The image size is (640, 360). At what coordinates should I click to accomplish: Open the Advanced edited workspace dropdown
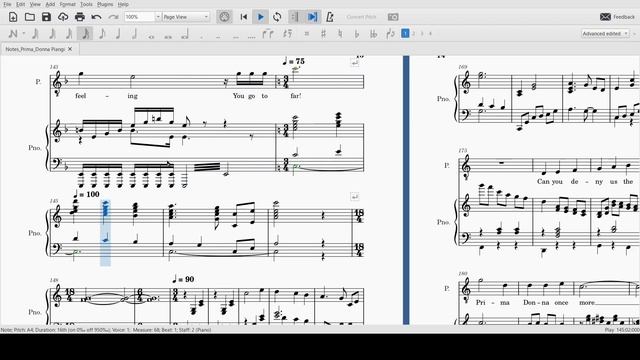click(605, 33)
